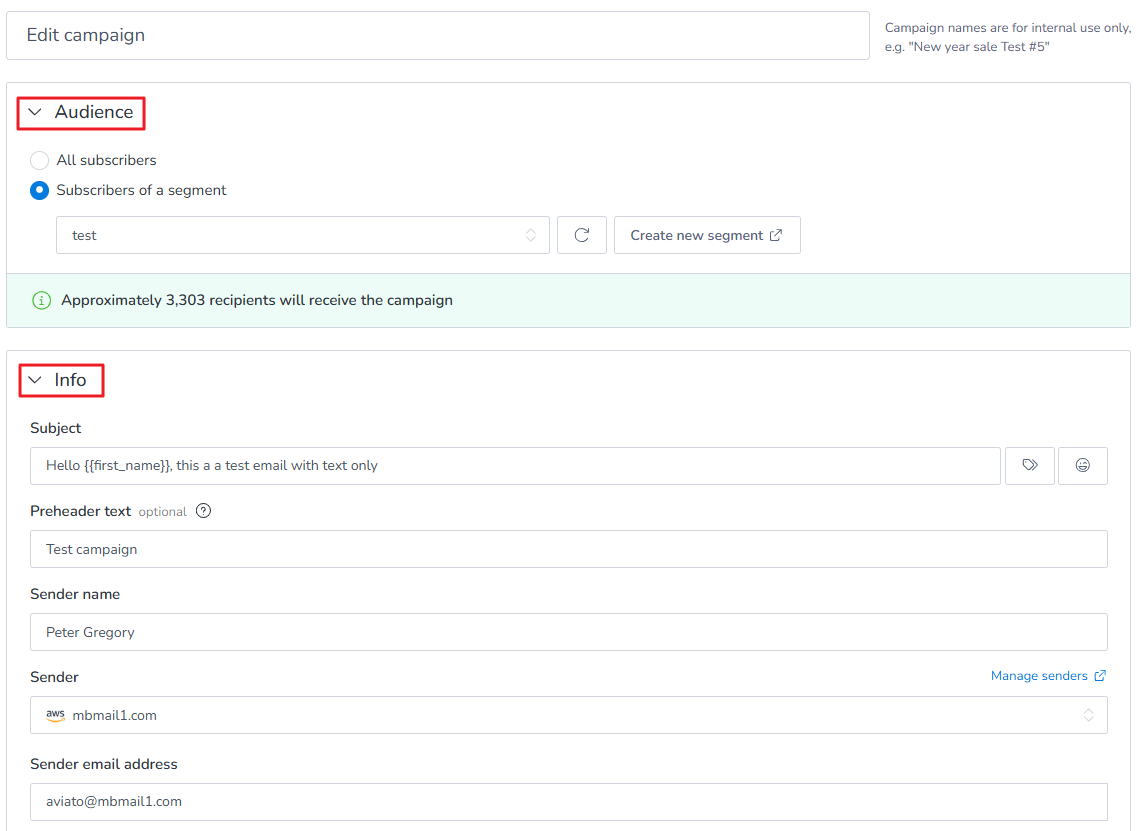Open the merge tags icon beside Subject
Viewport: 1142px width, 831px height.
pyautogui.click(x=1029, y=465)
